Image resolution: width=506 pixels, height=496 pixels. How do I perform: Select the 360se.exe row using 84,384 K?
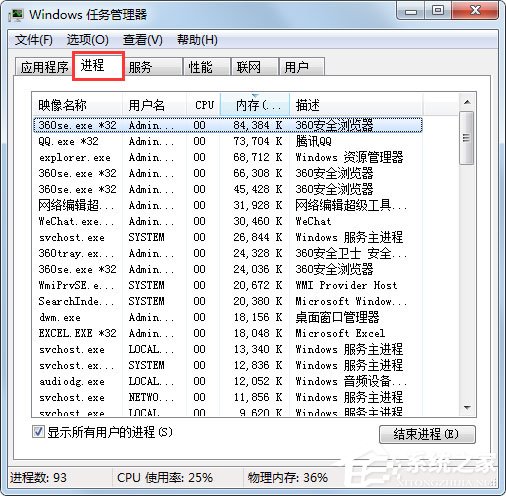[x=228, y=125]
